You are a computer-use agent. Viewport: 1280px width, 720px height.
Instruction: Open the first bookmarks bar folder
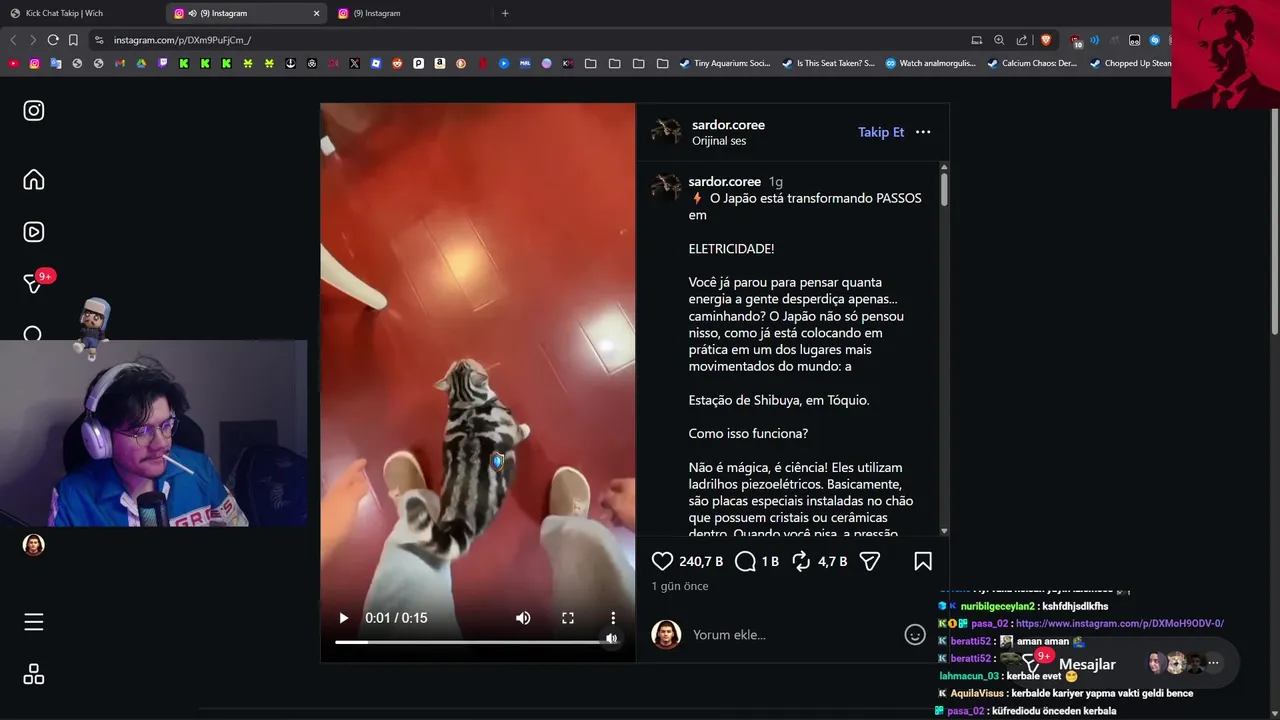pyautogui.click(x=590, y=63)
